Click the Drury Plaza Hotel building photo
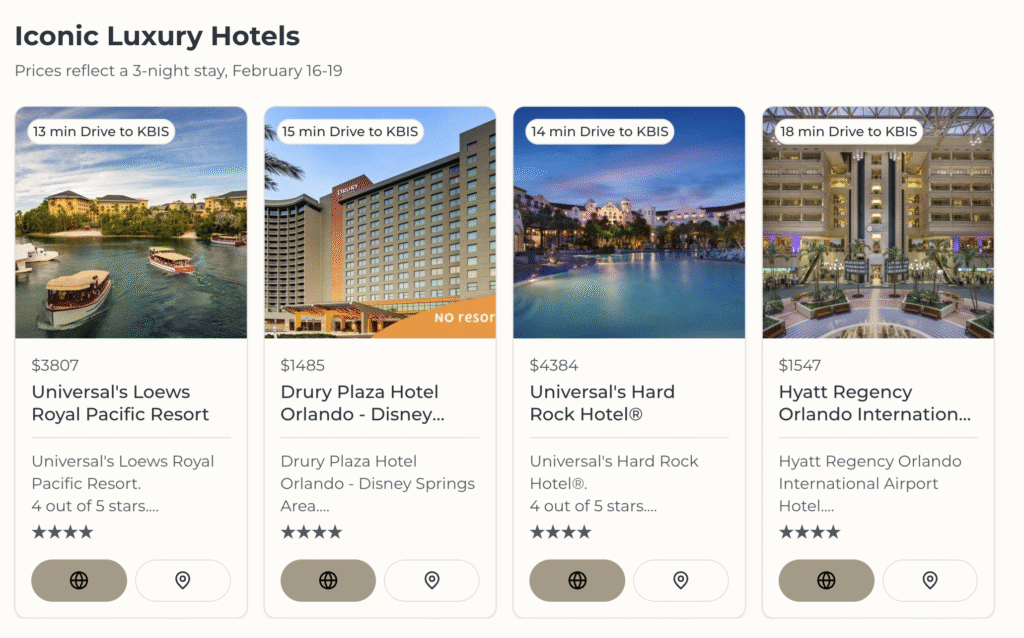The height and width of the screenshot is (638, 1024). pos(379,222)
